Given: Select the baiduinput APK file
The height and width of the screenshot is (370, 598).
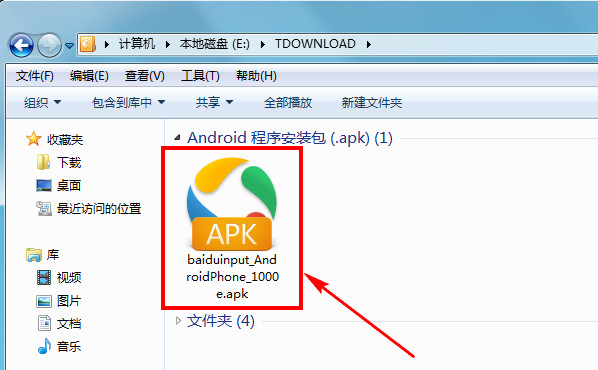Looking at the screenshot, I should tap(232, 229).
